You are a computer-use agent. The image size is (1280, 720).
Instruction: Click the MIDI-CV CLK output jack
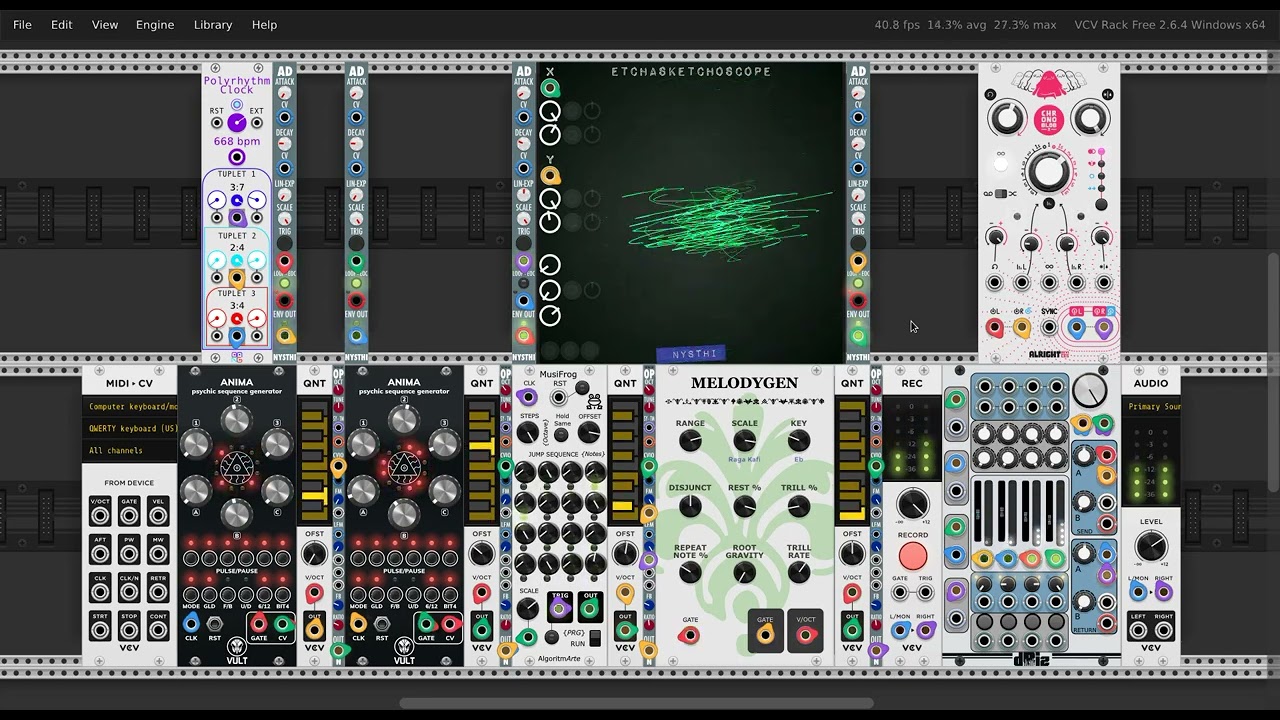100,594
